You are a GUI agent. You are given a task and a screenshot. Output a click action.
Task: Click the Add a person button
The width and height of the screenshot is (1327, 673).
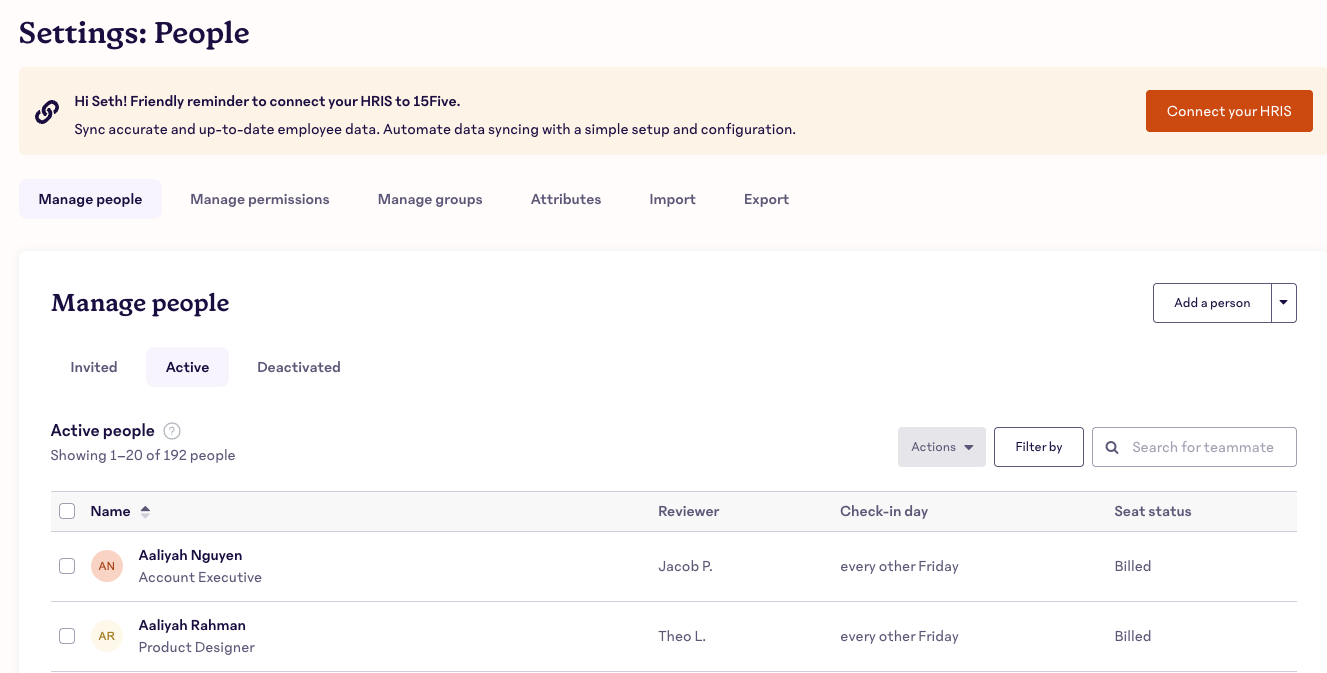click(1212, 303)
